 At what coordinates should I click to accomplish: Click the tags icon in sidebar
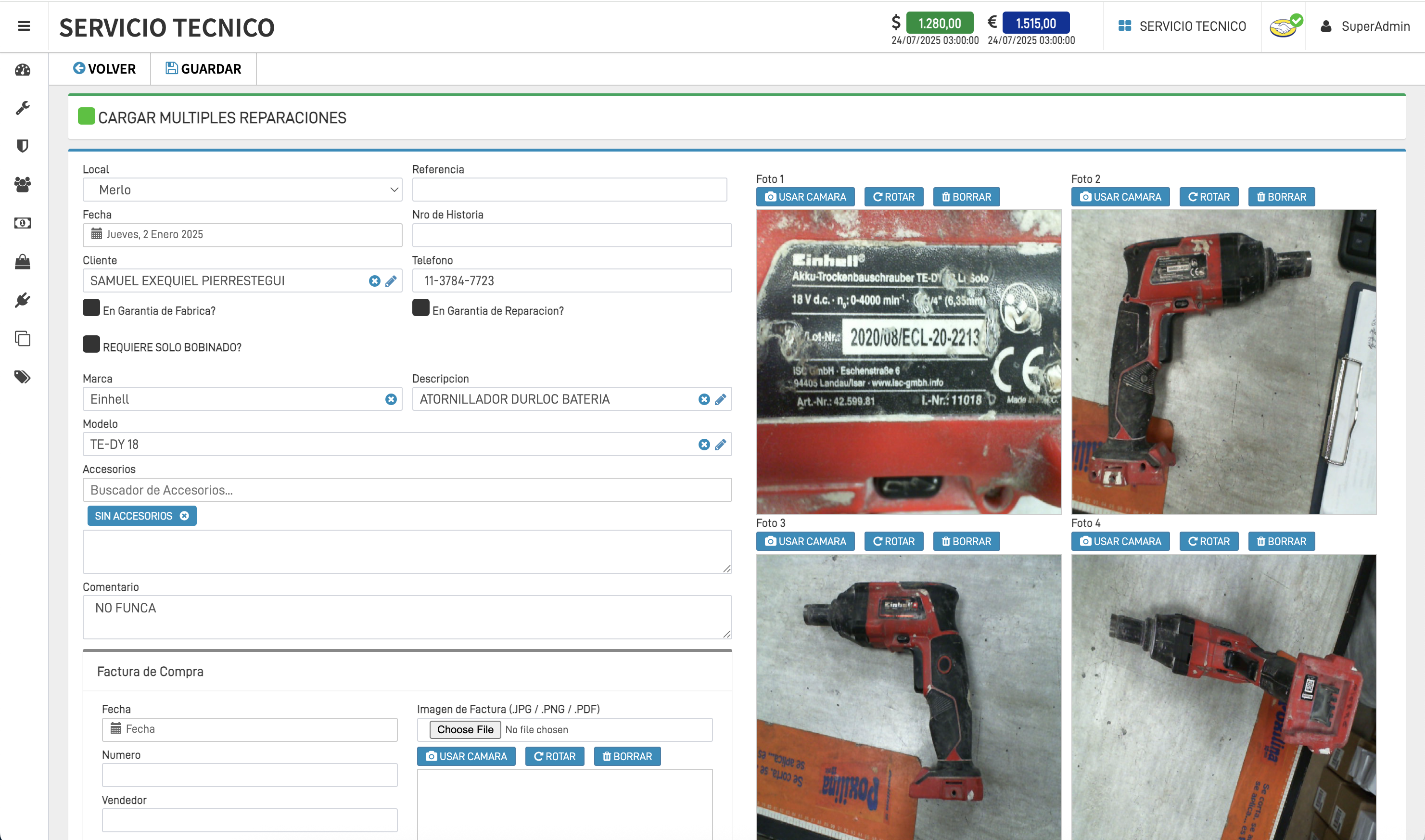pos(23,377)
